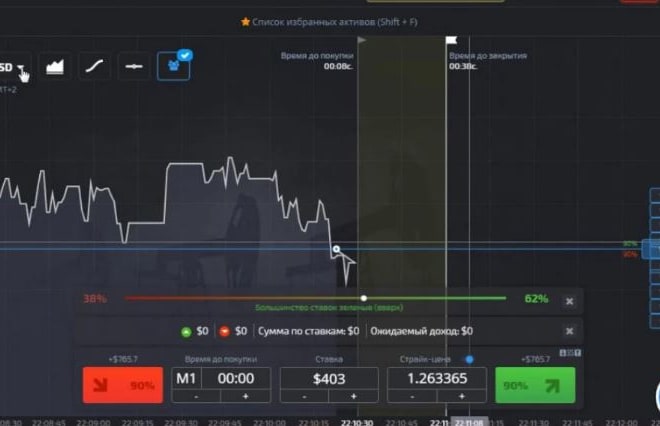The image size is (660, 426).
Task: Toggle the strike price blue switch
Action: tap(469, 359)
